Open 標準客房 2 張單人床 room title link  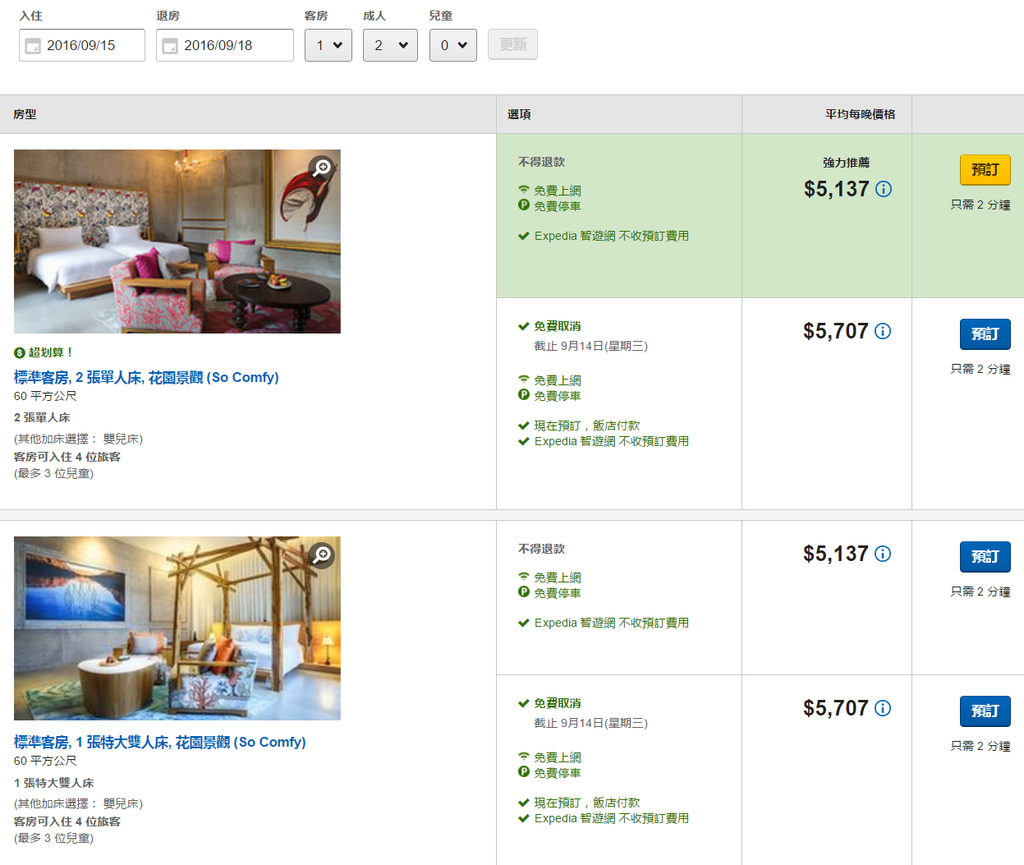(x=146, y=377)
